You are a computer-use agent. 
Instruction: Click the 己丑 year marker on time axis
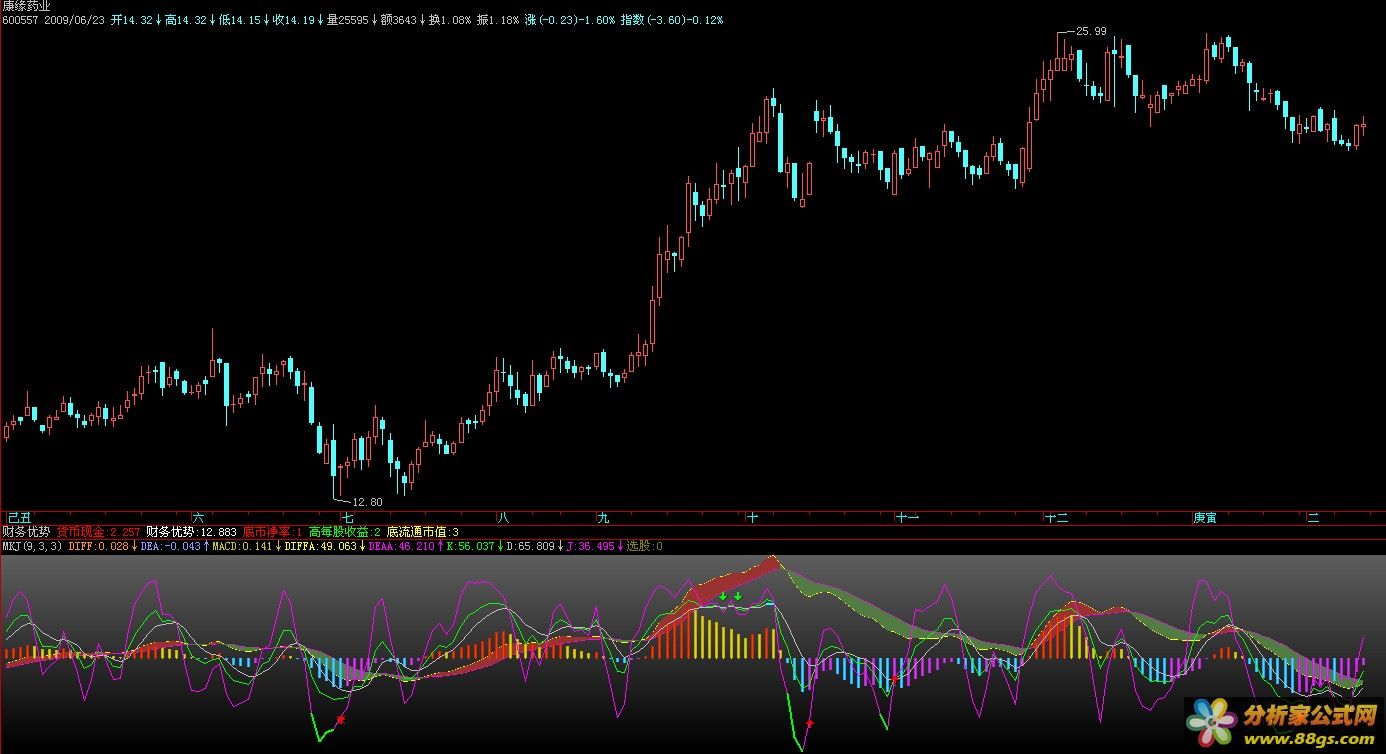tap(19, 518)
